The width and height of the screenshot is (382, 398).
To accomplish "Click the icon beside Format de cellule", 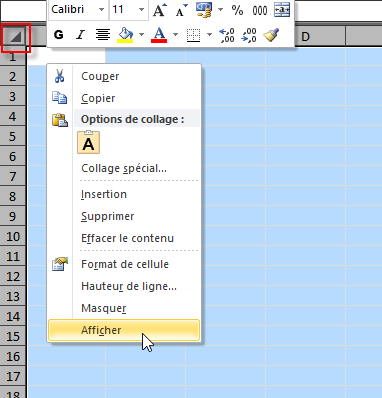I will (60, 264).
